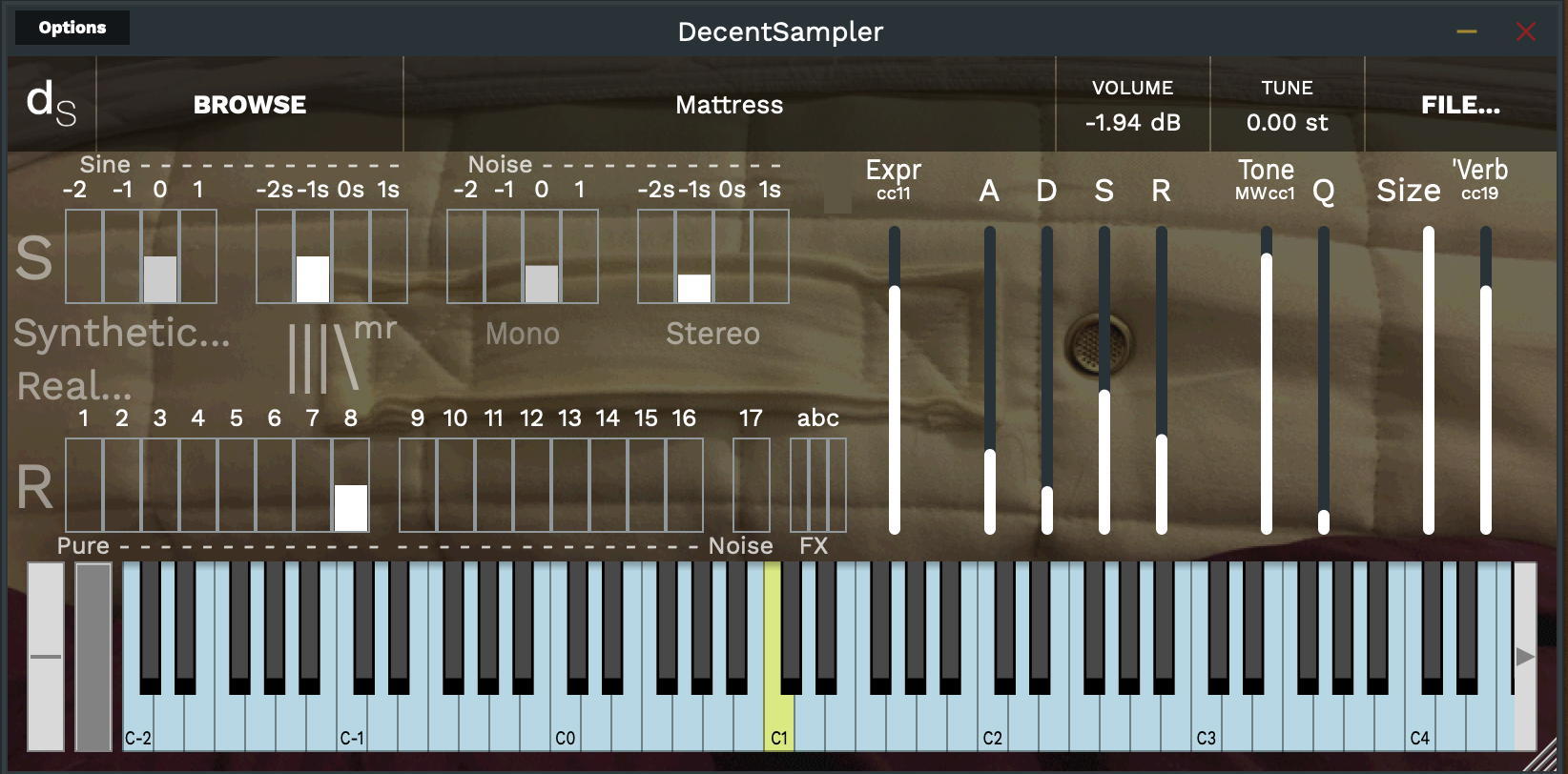Click the small square above Expr slider
This screenshot has height=774, width=1568.
click(837, 197)
